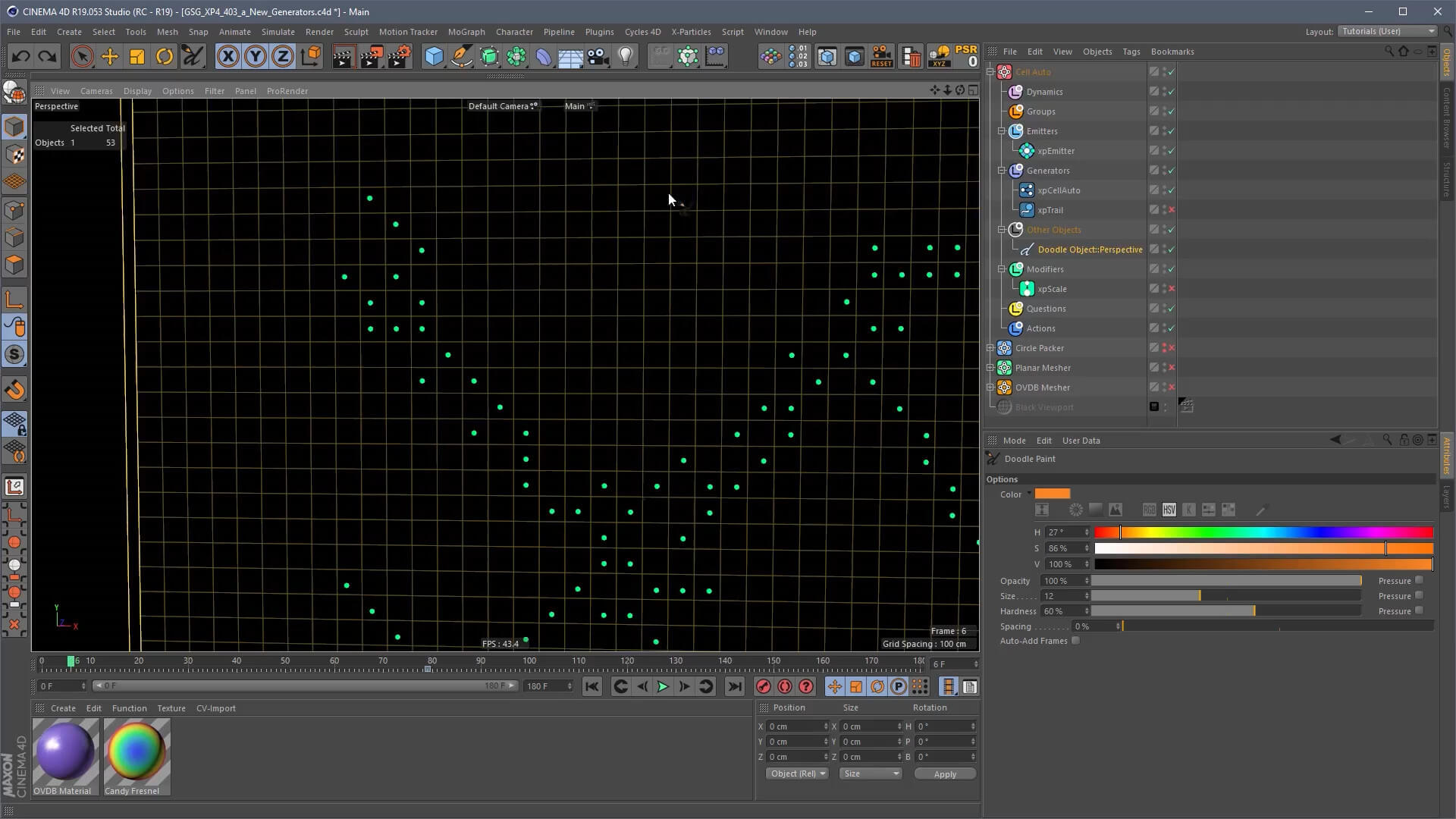The image size is (1456, 819).
Task: Select the Candy Fresnel material thumbnail
Action: coord(136,751)
